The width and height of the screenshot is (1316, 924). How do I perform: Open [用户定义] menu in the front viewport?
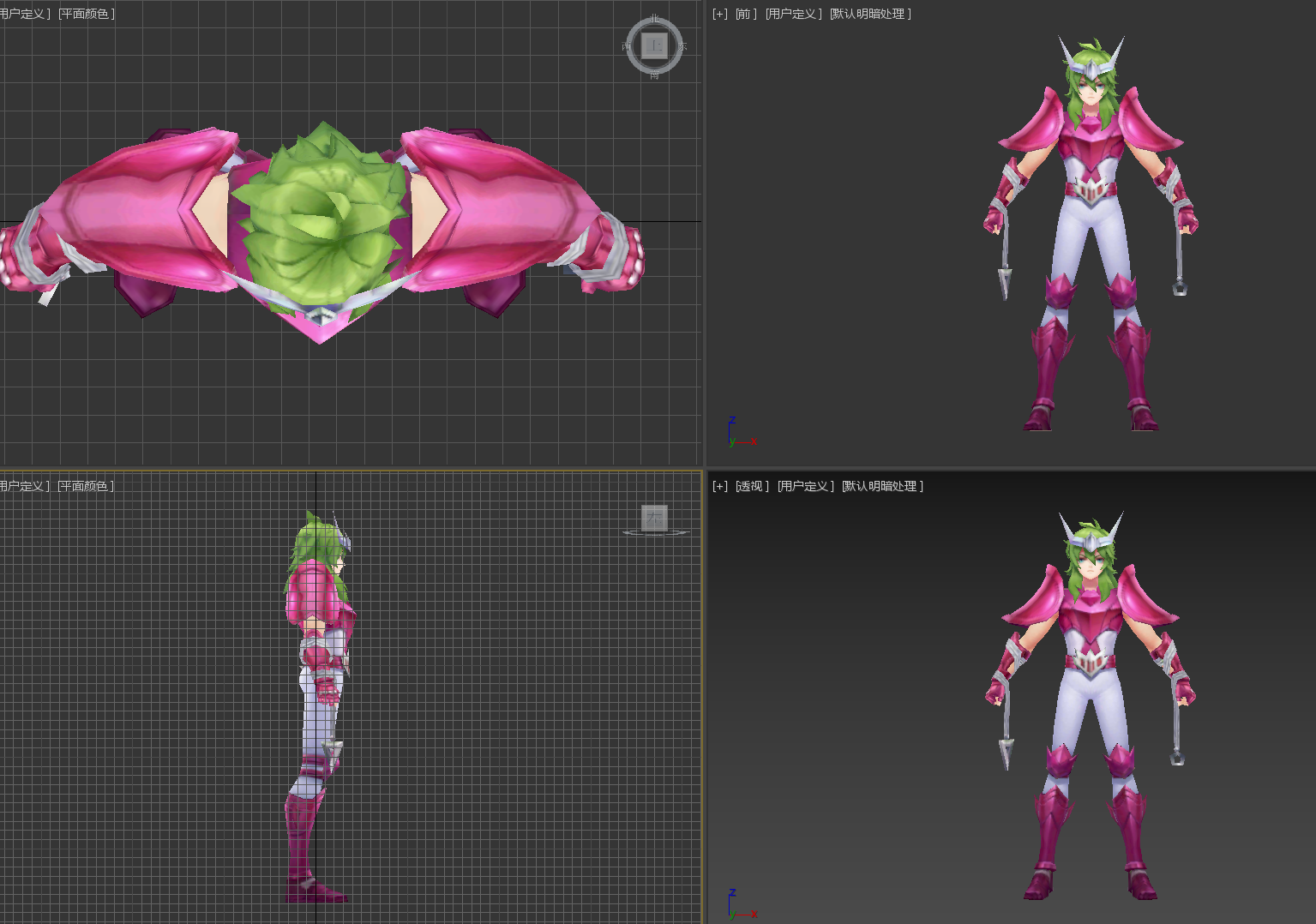click(794, 14)
